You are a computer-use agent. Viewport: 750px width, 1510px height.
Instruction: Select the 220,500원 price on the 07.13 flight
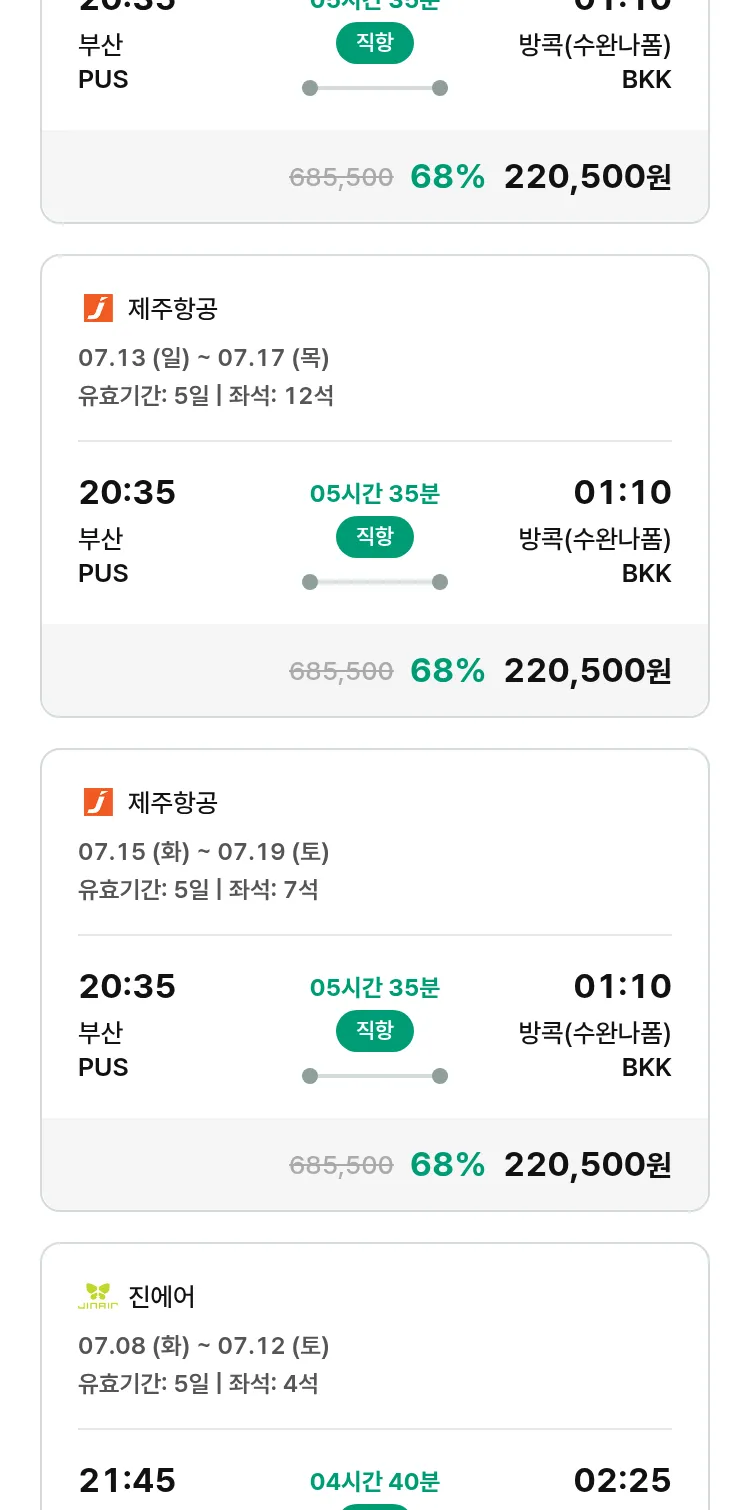tap(588, 670)
